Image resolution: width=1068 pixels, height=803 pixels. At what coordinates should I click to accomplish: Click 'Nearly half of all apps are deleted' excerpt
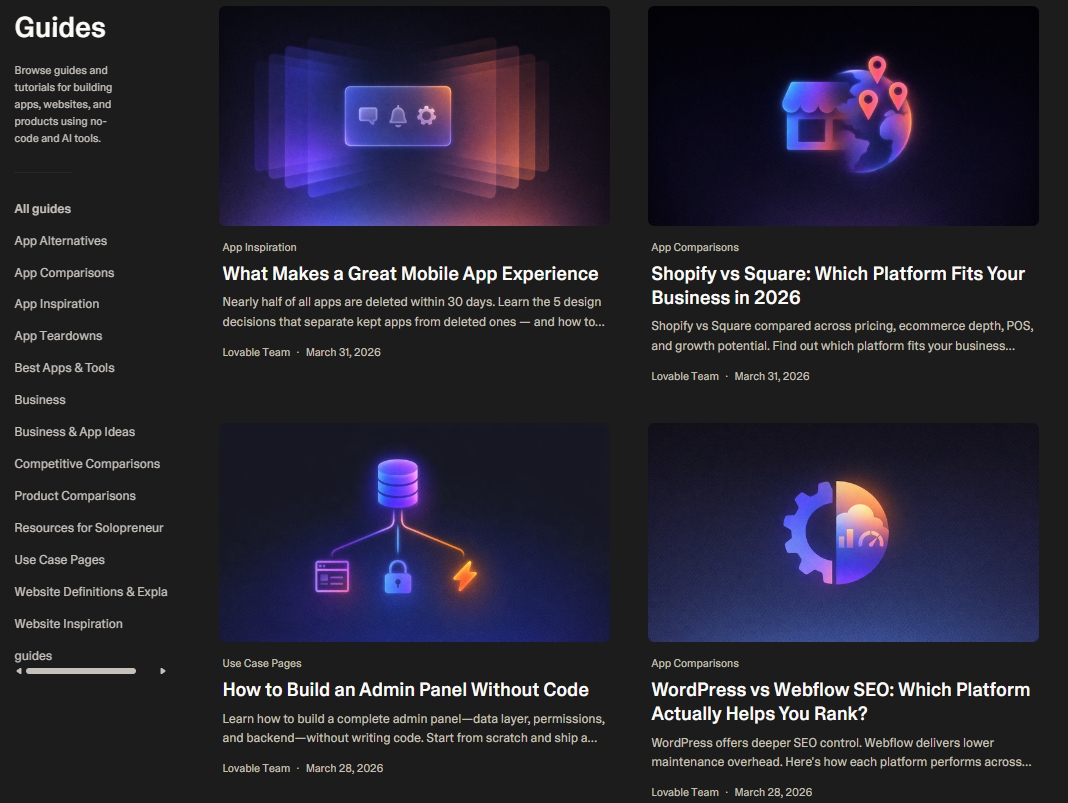click(x=413, y=312)
